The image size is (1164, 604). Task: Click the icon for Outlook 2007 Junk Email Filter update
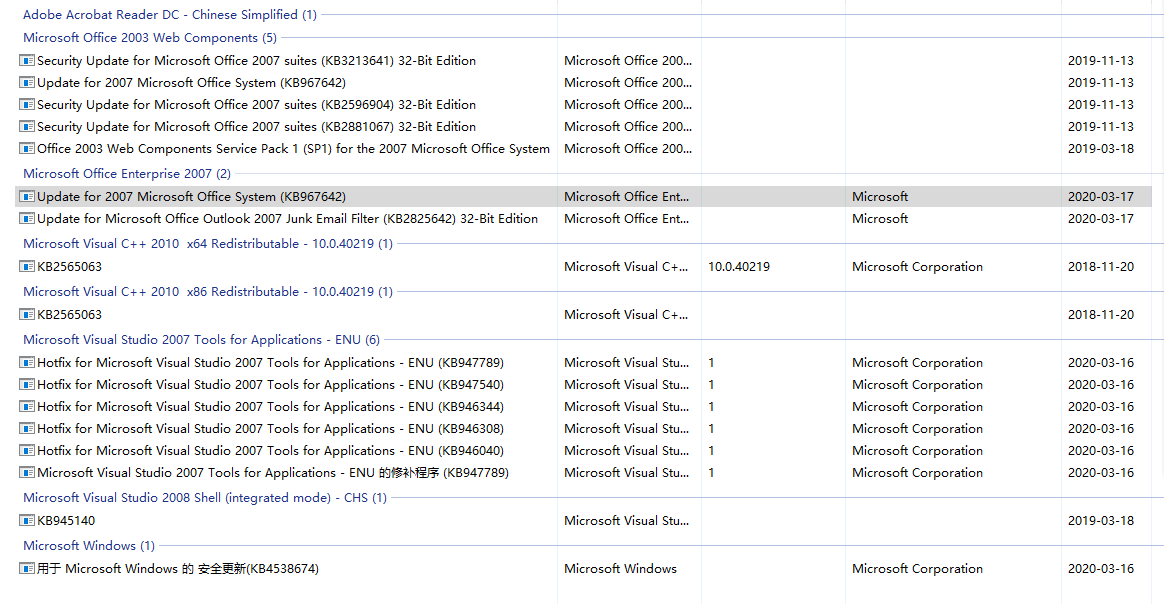pos(27,219)
